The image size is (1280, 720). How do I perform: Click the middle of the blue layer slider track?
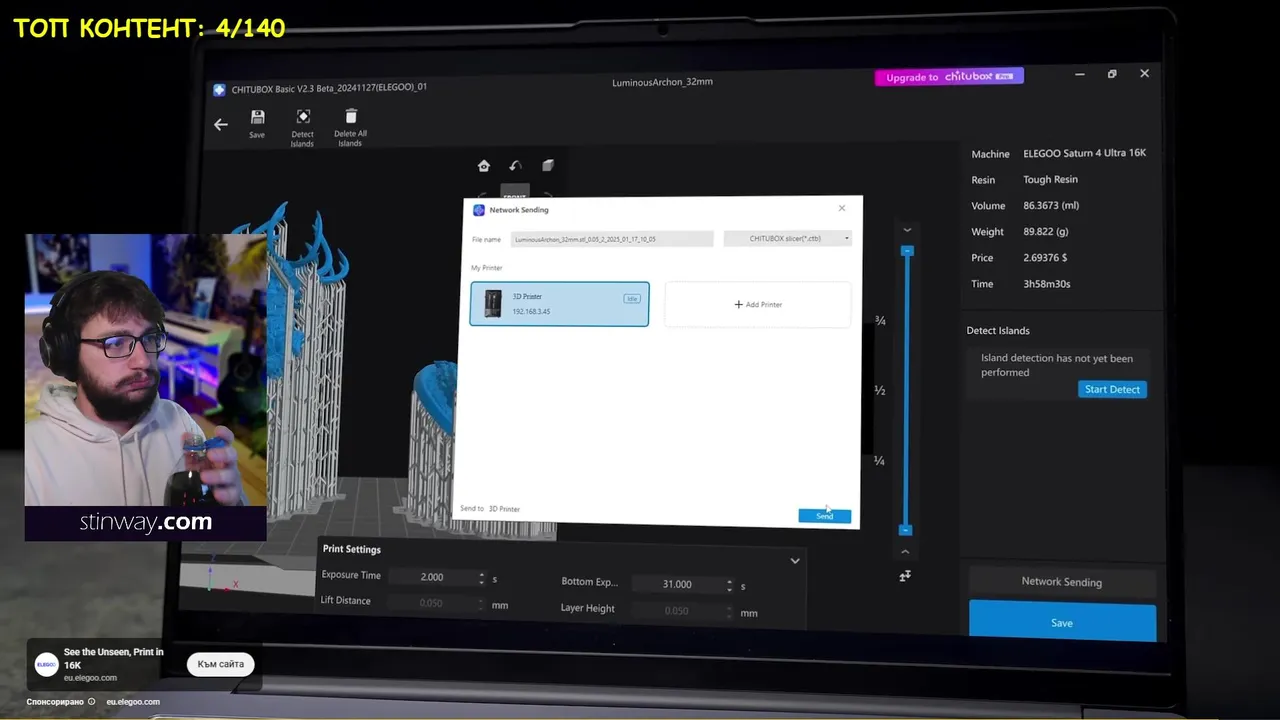(907, 390)
